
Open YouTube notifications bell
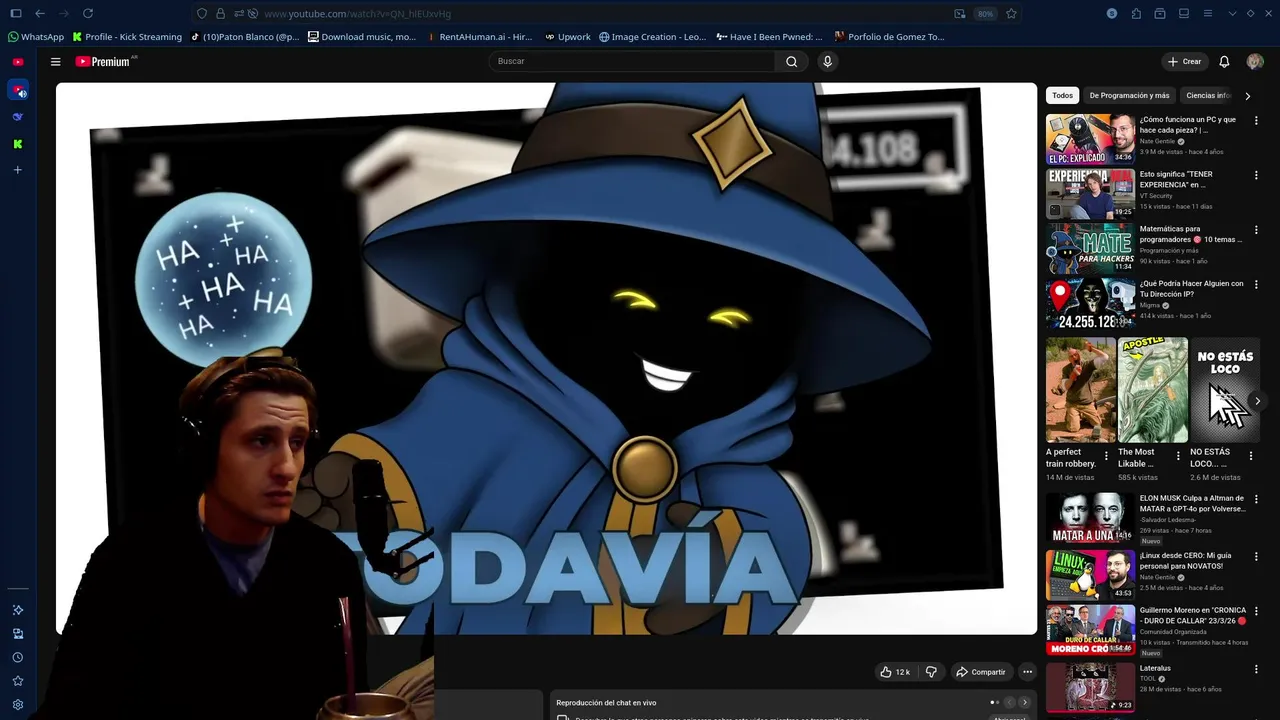click(x=1224, y=61)
